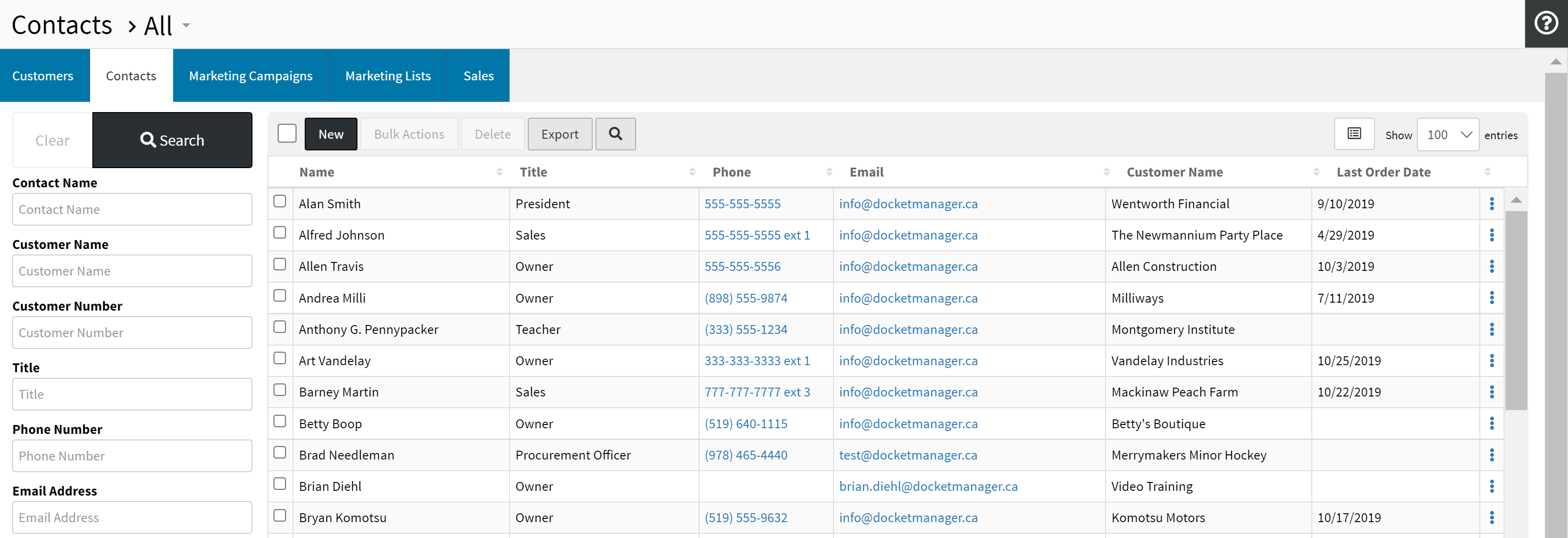Click the magnifier search toolbar button
The height and width of the screenshot is (538, 1568).
[615, 134]
